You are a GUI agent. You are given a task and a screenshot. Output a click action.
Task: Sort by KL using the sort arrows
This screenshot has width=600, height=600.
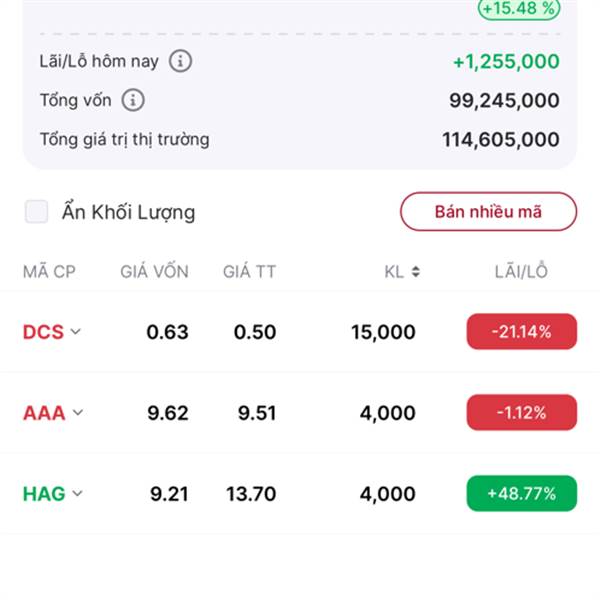[x=416, y=272]
